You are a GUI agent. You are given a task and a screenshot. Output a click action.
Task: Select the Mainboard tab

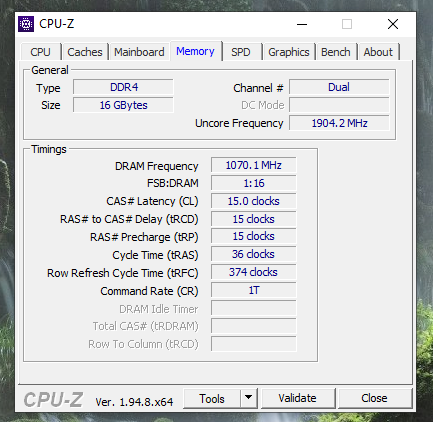tap(139, 52)
